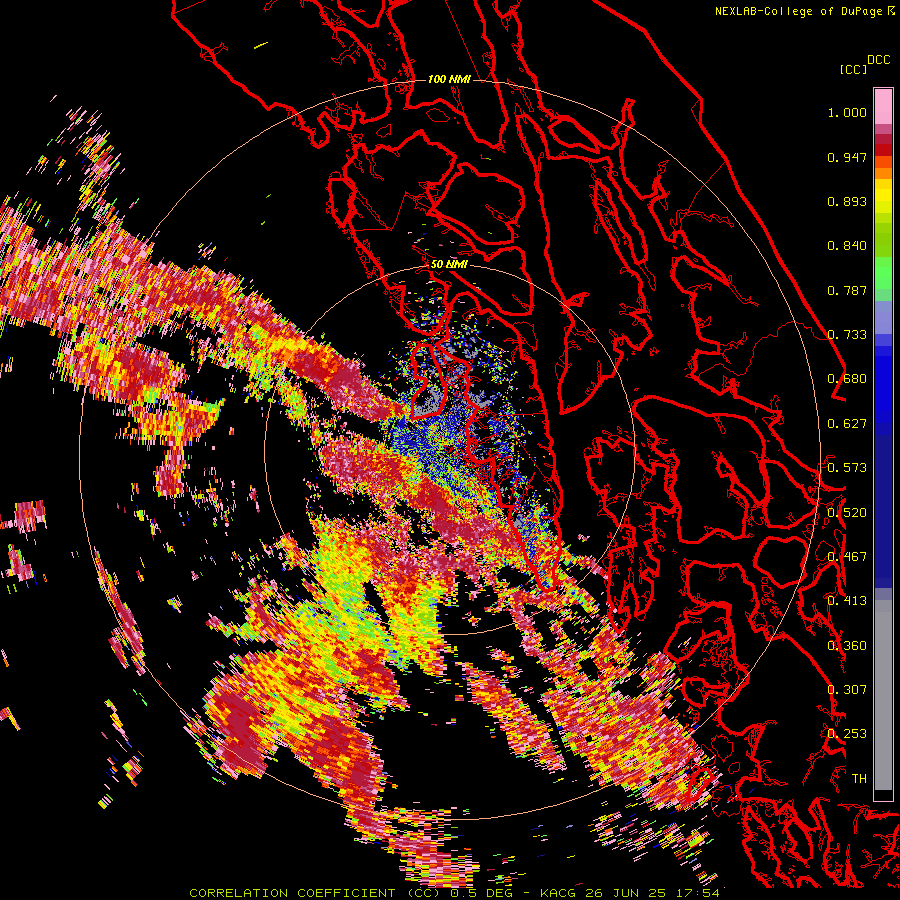Click the 0.733 legend value
Viewport: 900px width, 900px height.
(x=847, y=335)
